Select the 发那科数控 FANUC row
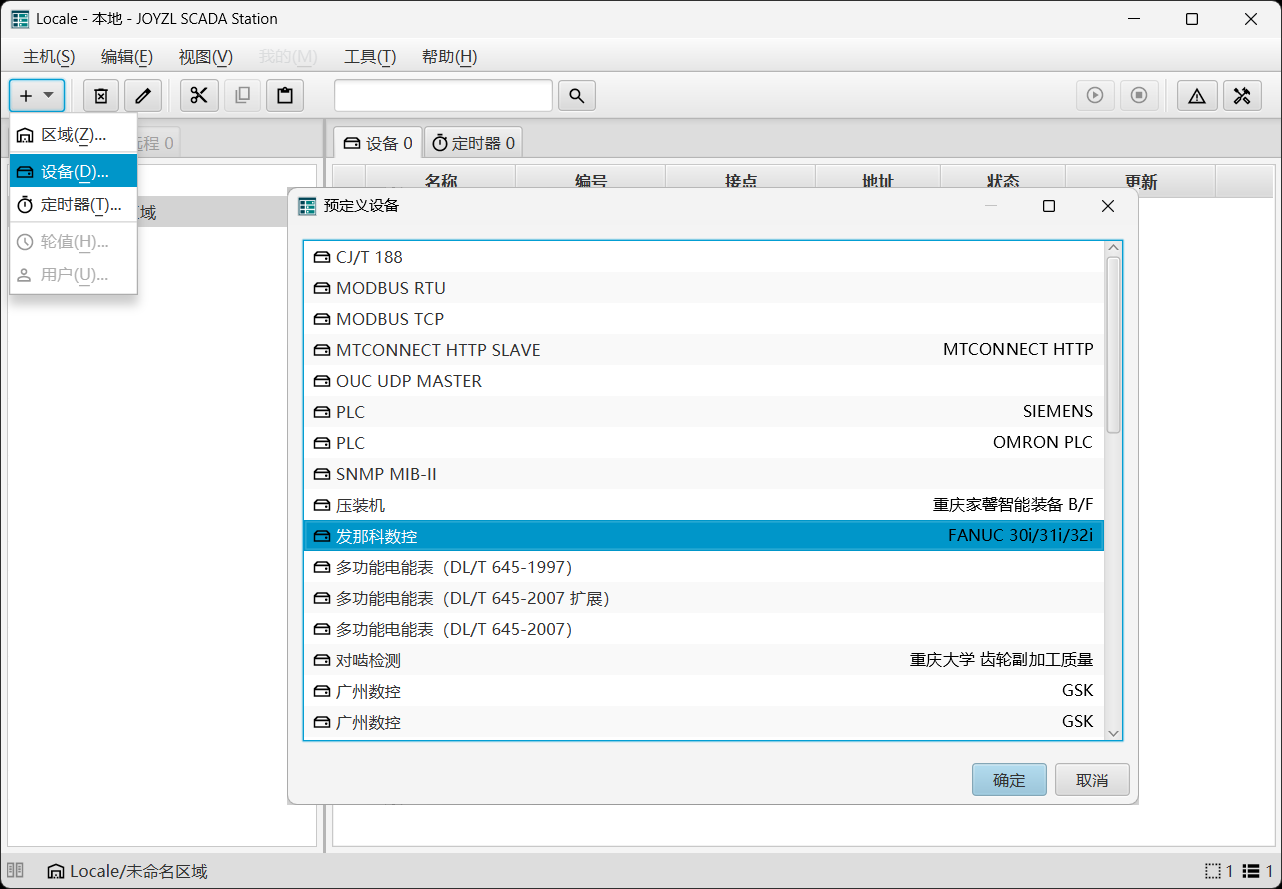1282x889 pixels. (703, 536)
